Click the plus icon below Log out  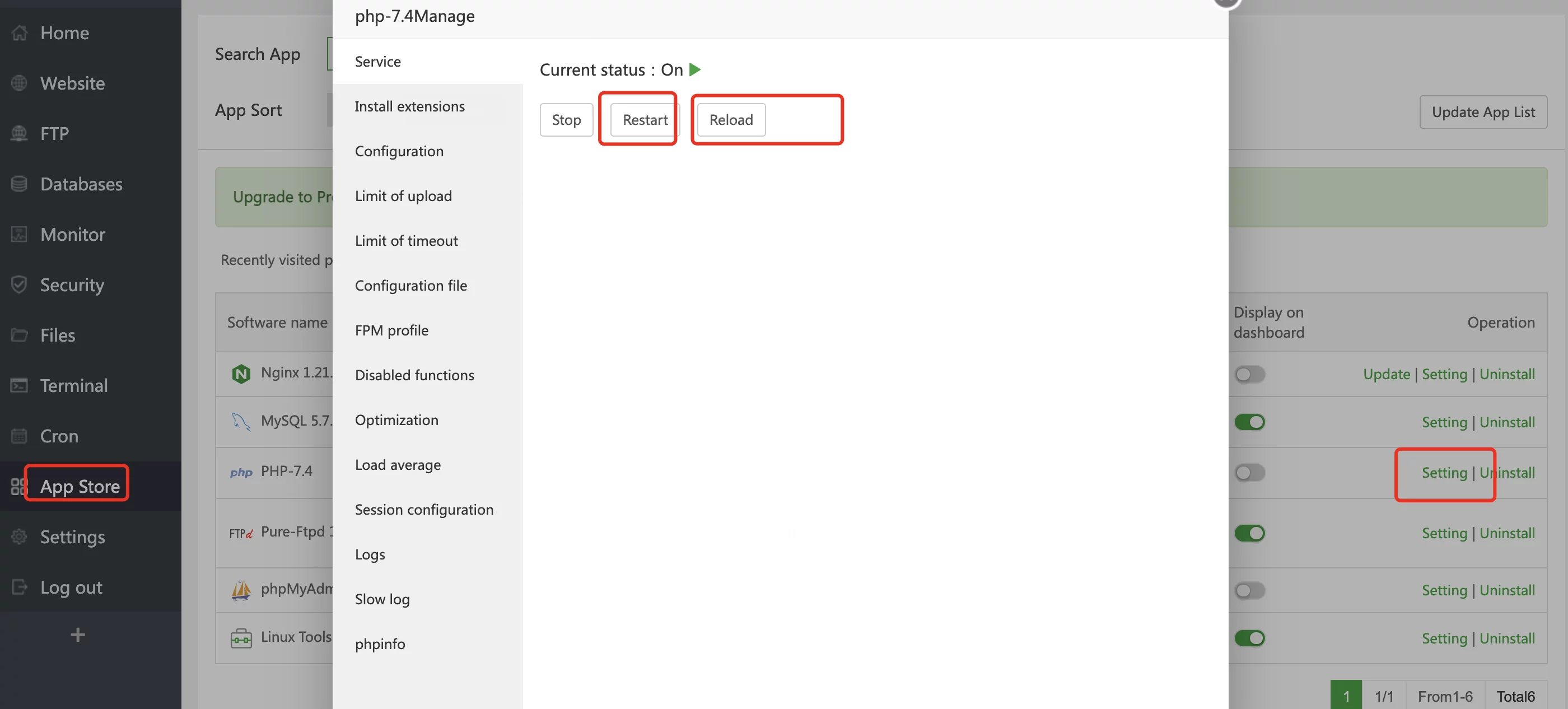pyautogui.click(x=77, y=635)
